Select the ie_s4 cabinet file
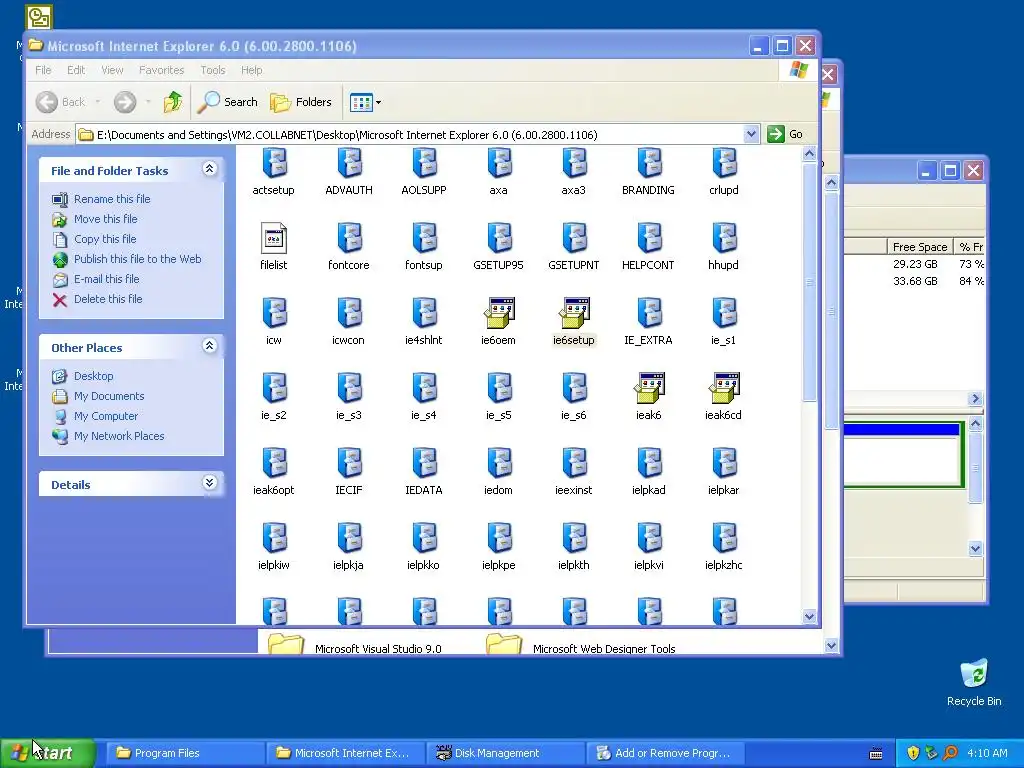Image resolution: width=1024 pixels, height=768 pixels. [424, 396]
